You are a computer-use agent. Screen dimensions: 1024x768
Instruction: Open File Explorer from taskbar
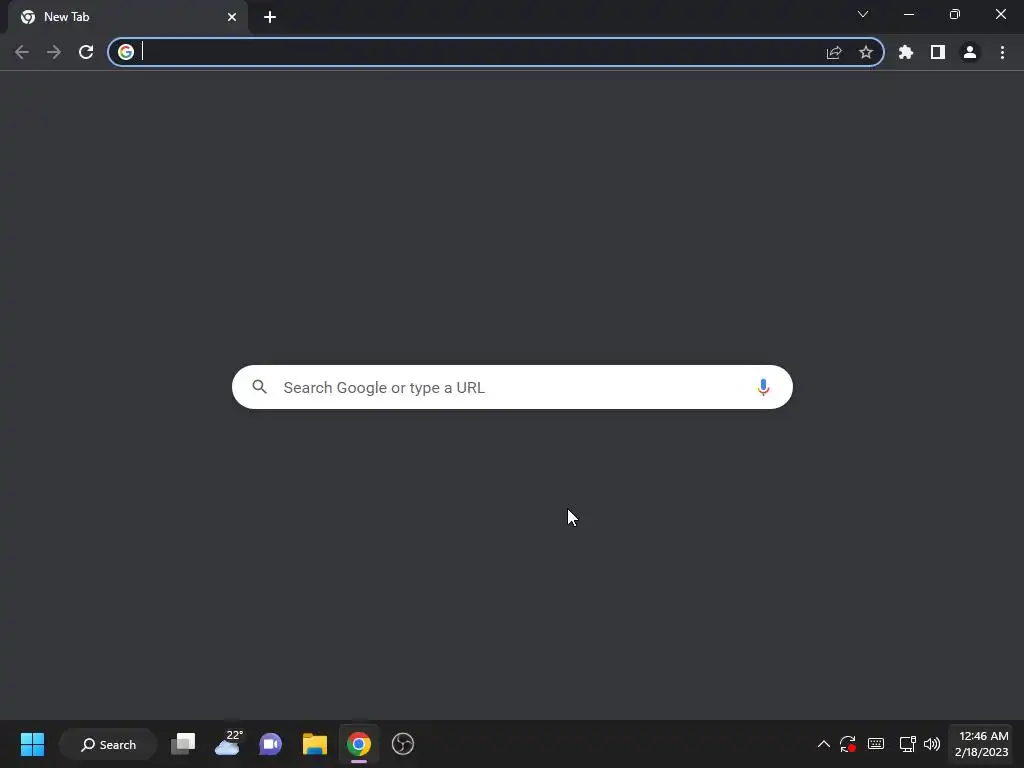[315, 744]
